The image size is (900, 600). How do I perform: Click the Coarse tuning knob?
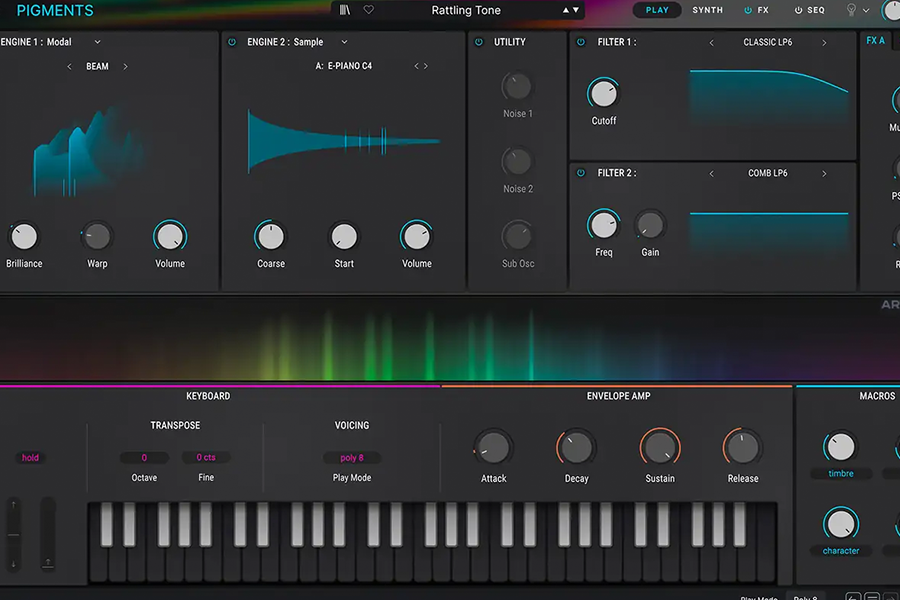pyautogui.click(x=270, y=237)
